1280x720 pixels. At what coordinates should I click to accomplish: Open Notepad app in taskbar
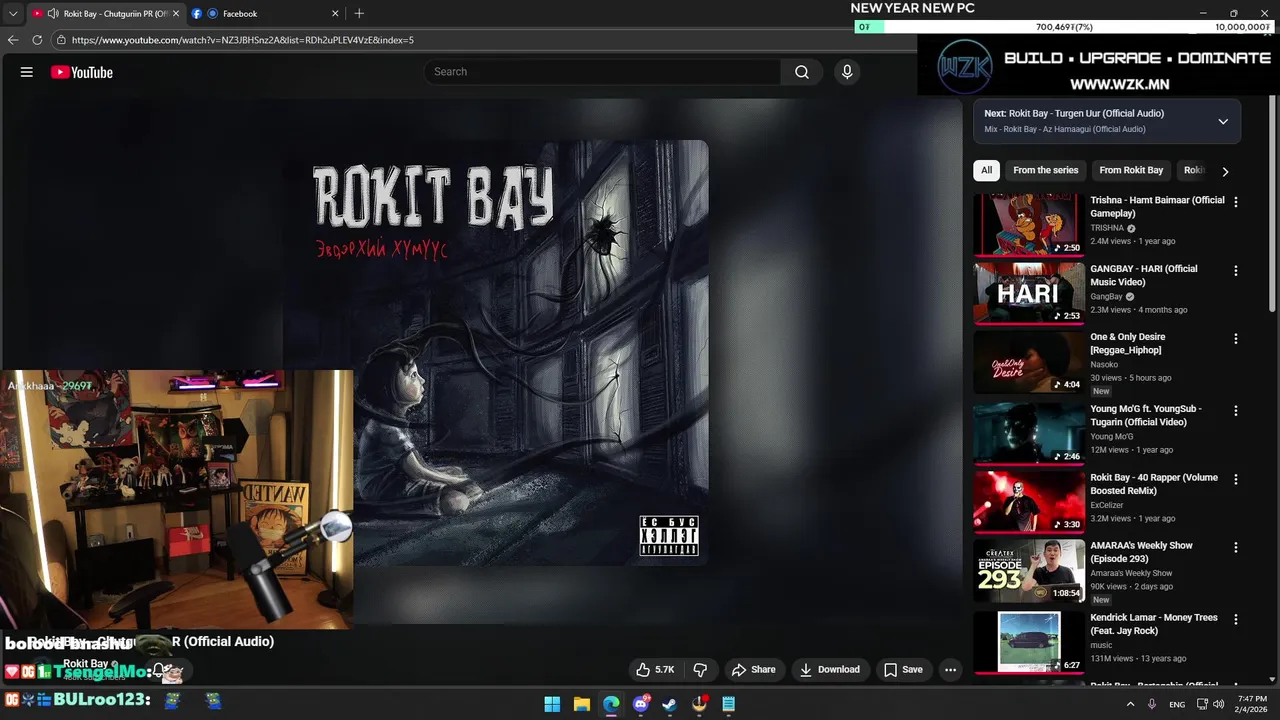point(729,704)
